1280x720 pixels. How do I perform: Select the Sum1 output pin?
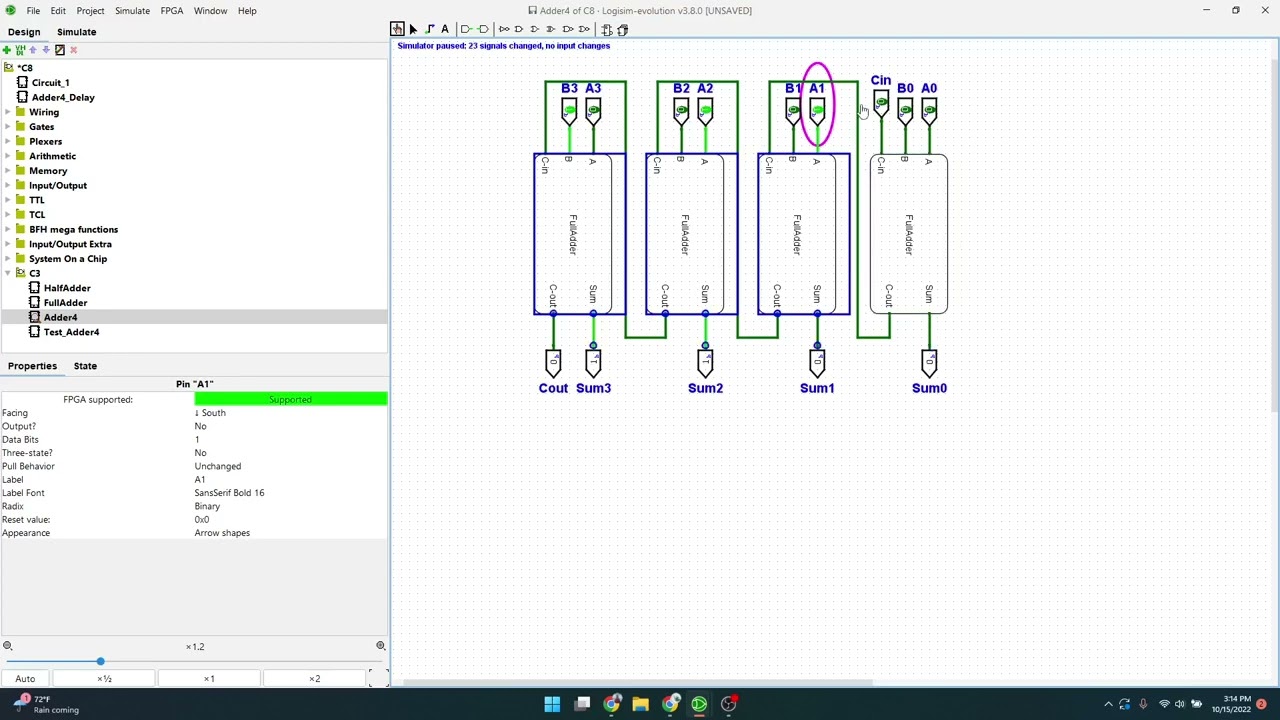pos(817,362)
